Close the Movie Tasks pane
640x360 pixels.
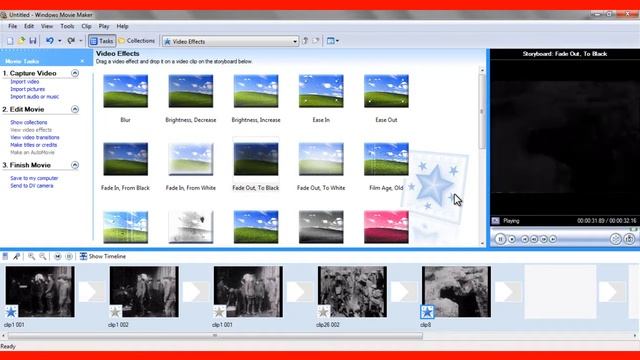point(82,61)
